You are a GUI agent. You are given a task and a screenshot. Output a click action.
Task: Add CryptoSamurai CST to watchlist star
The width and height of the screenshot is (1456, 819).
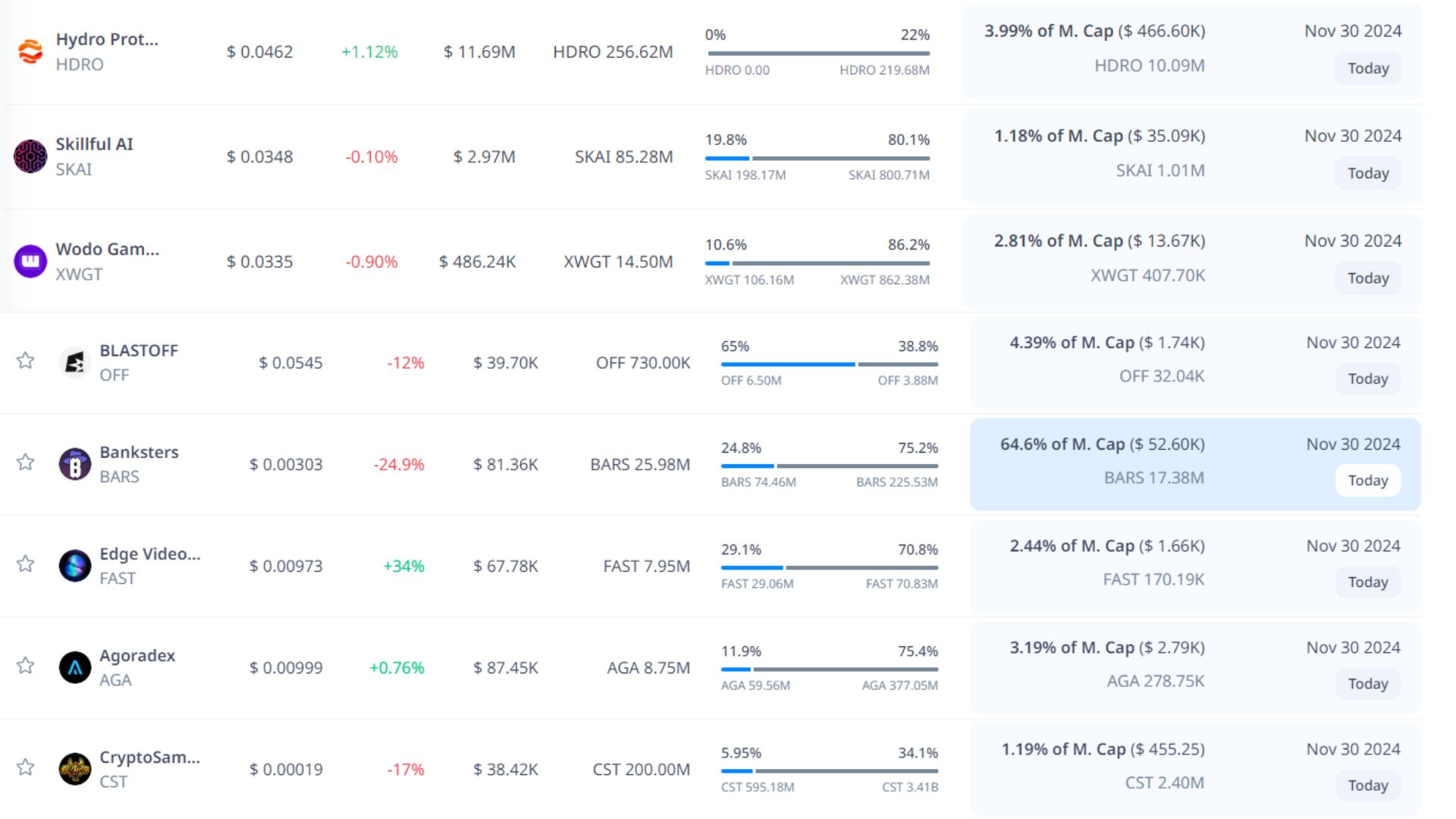(x=26, y=767)
